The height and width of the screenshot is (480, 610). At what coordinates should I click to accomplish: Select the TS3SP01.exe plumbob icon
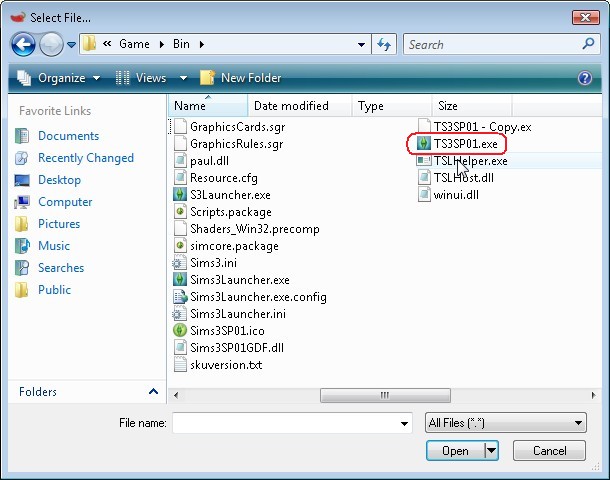(425, 144)
